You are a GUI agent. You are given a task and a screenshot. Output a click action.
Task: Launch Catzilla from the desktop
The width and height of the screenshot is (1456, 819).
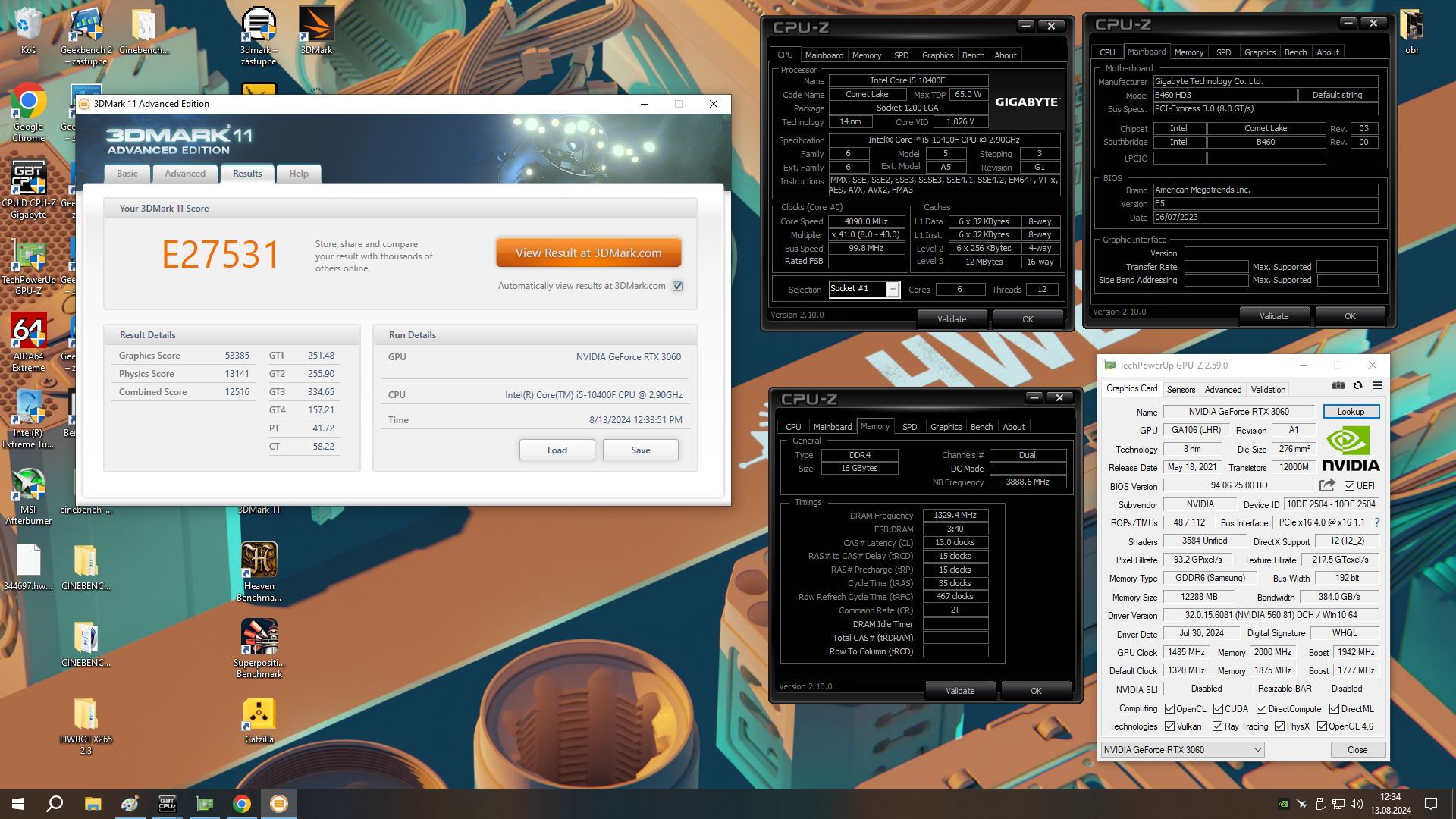[259, 720]
